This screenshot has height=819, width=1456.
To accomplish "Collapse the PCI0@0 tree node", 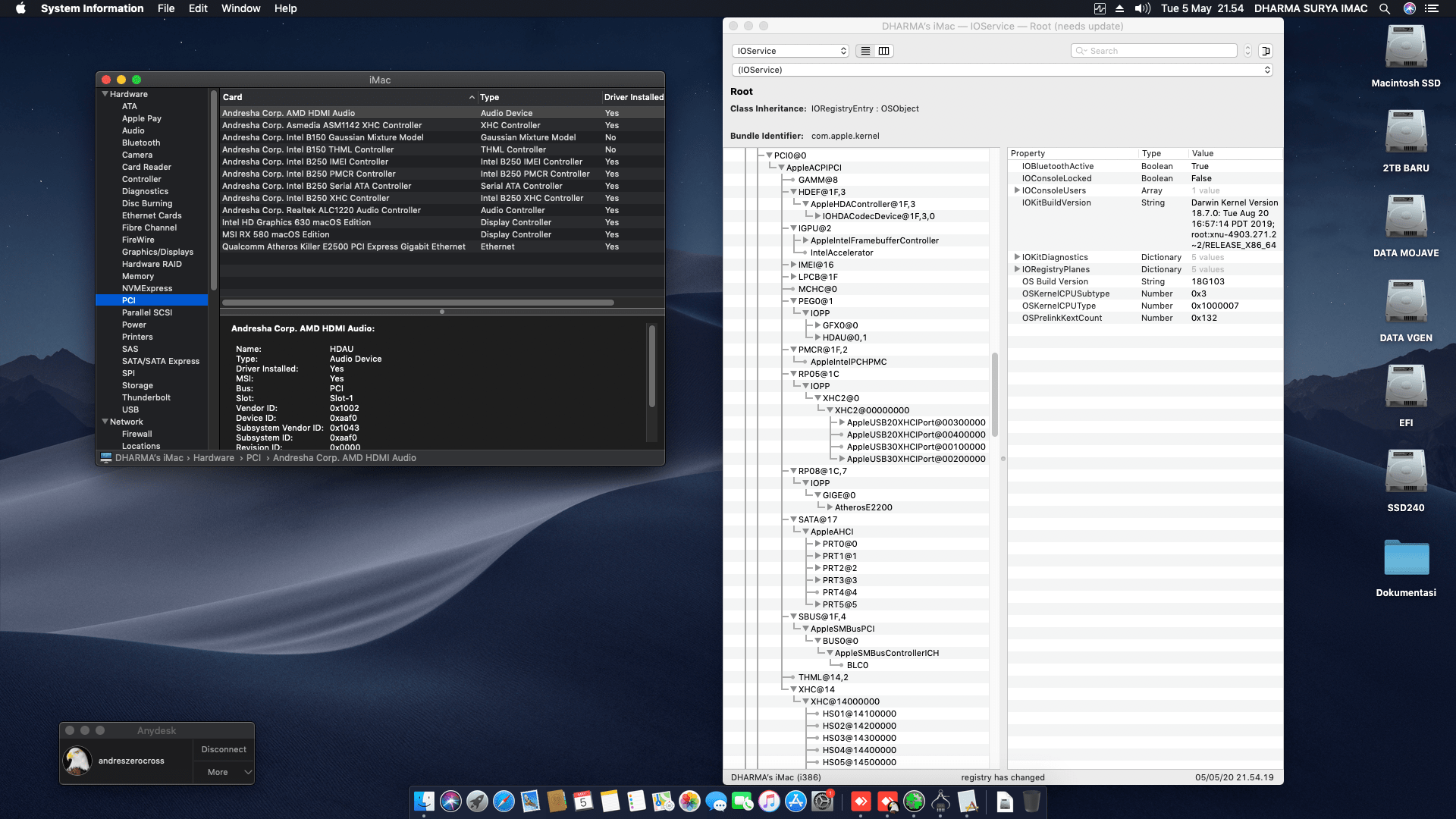I will point(769,155).
